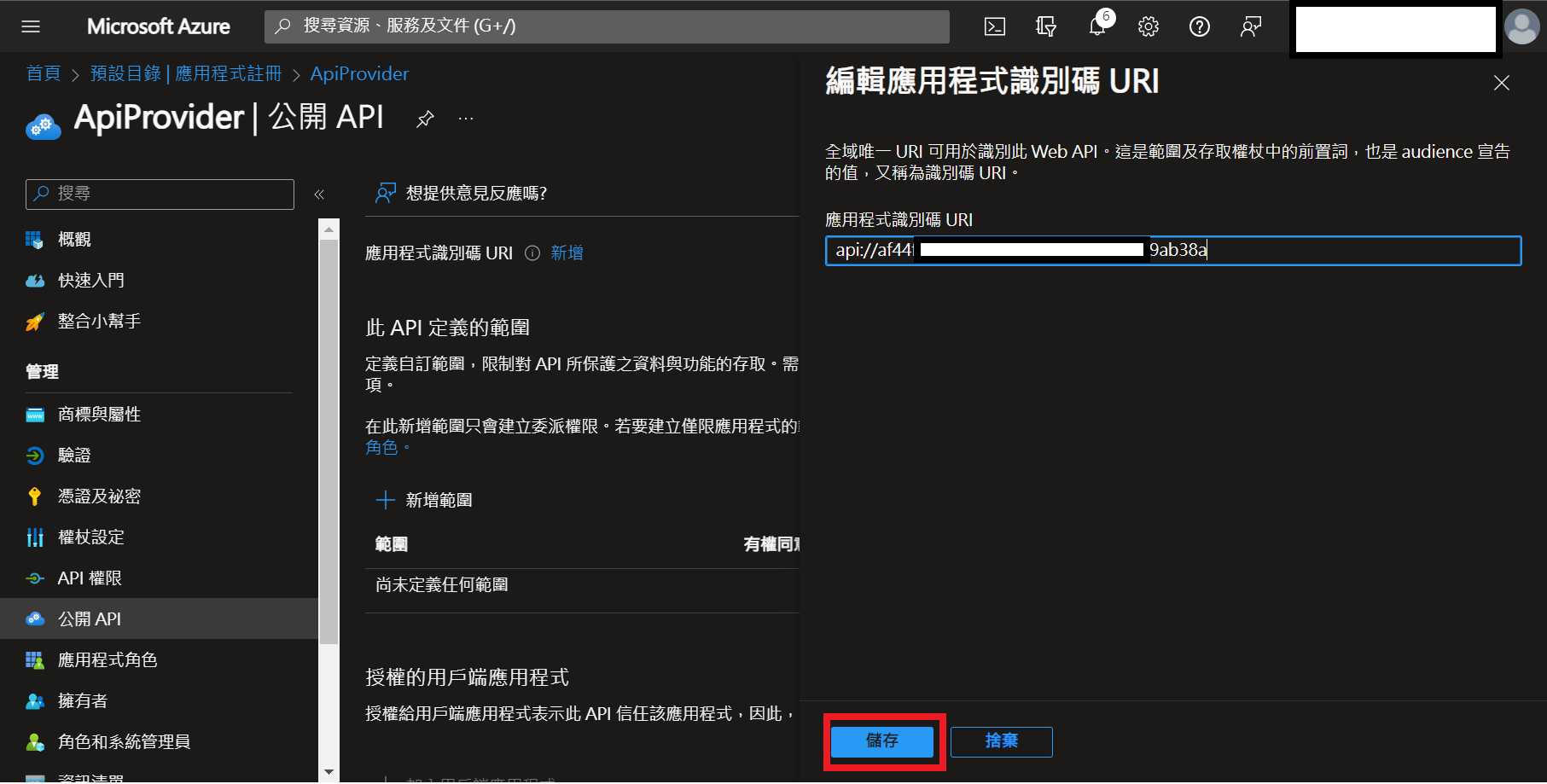The height and width of the screenshot is (784, 1547).
Task: Click the ApiProvider breadcrumb link
Action: (359, 74)
